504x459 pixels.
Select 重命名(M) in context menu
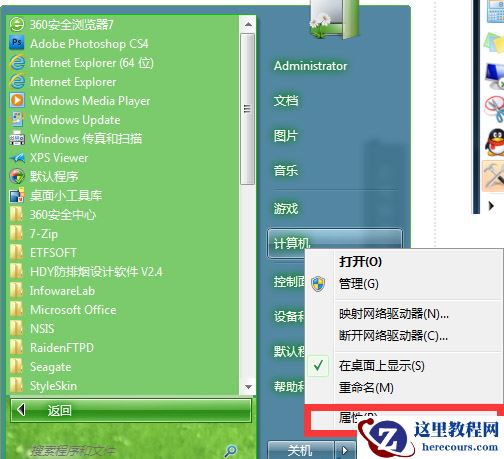[366, 388]
